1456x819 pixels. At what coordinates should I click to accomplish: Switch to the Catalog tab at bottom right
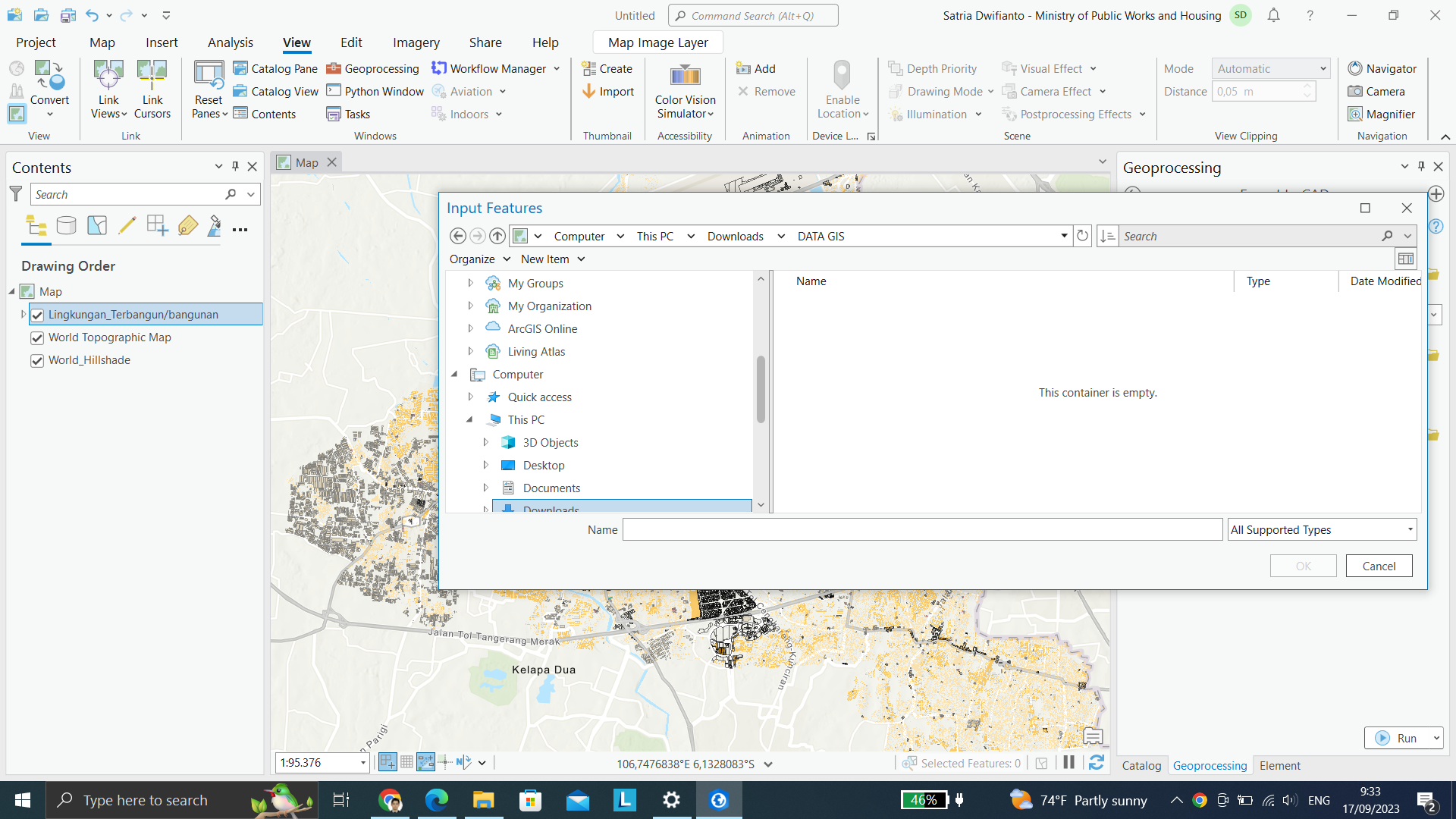click(1141, 765)
